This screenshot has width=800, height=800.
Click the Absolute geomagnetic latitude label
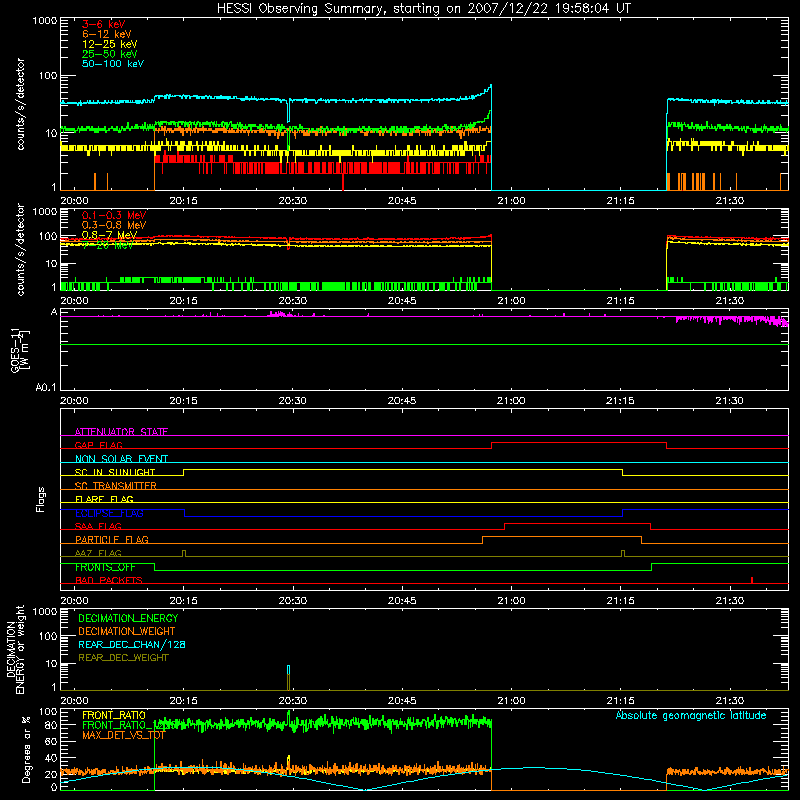tap(691, 715)
